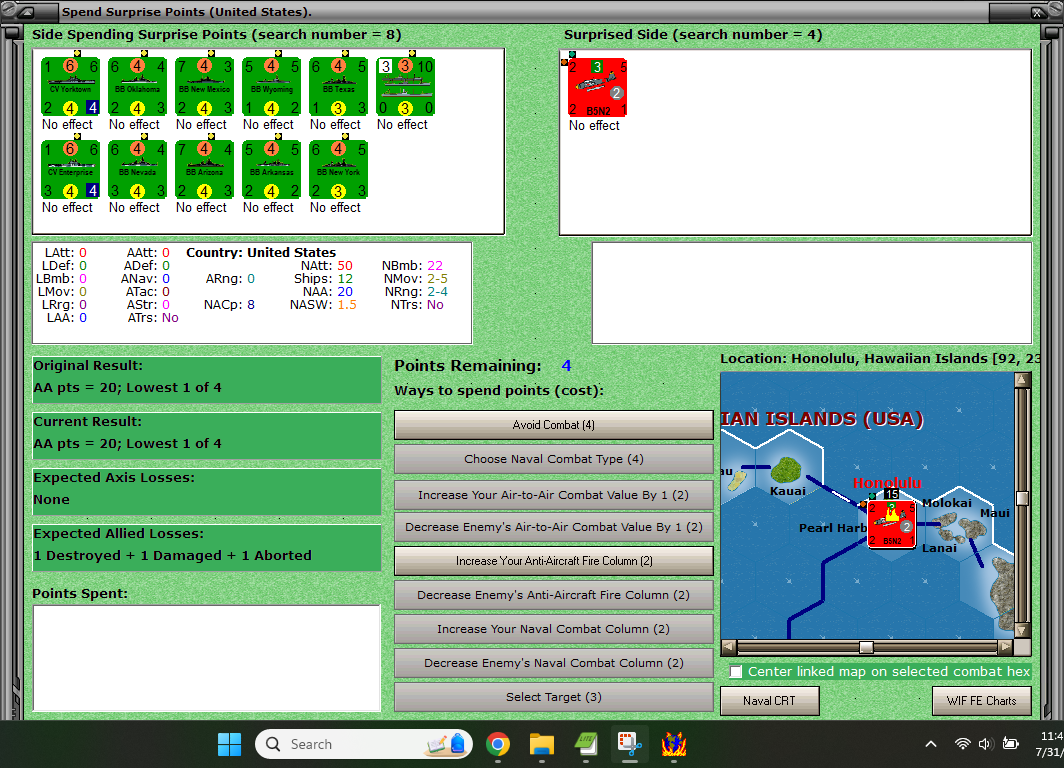Toggle Center linked map on selected combat hex

point(736,672)
